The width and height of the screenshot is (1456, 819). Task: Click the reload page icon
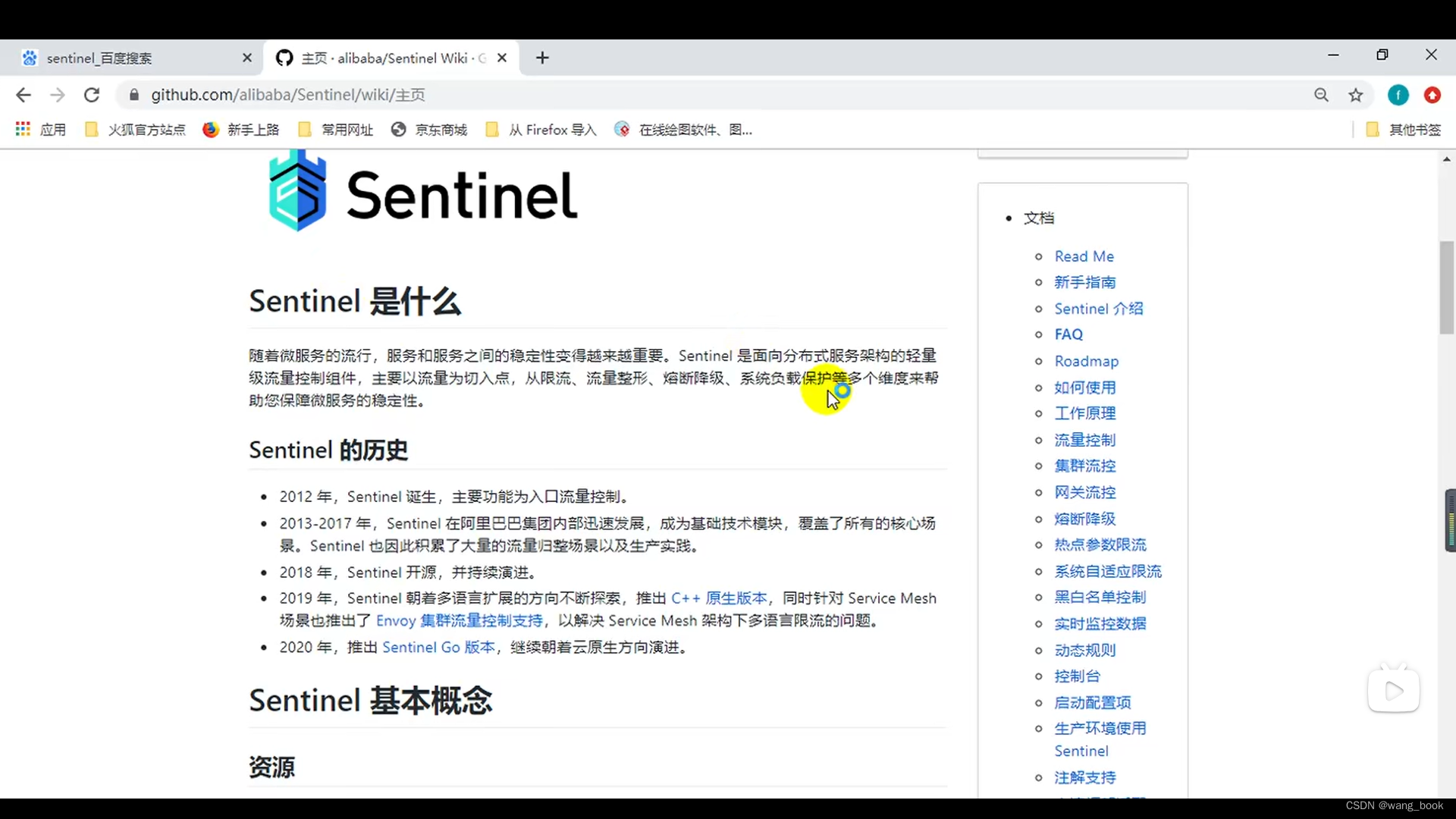(91, 94)
